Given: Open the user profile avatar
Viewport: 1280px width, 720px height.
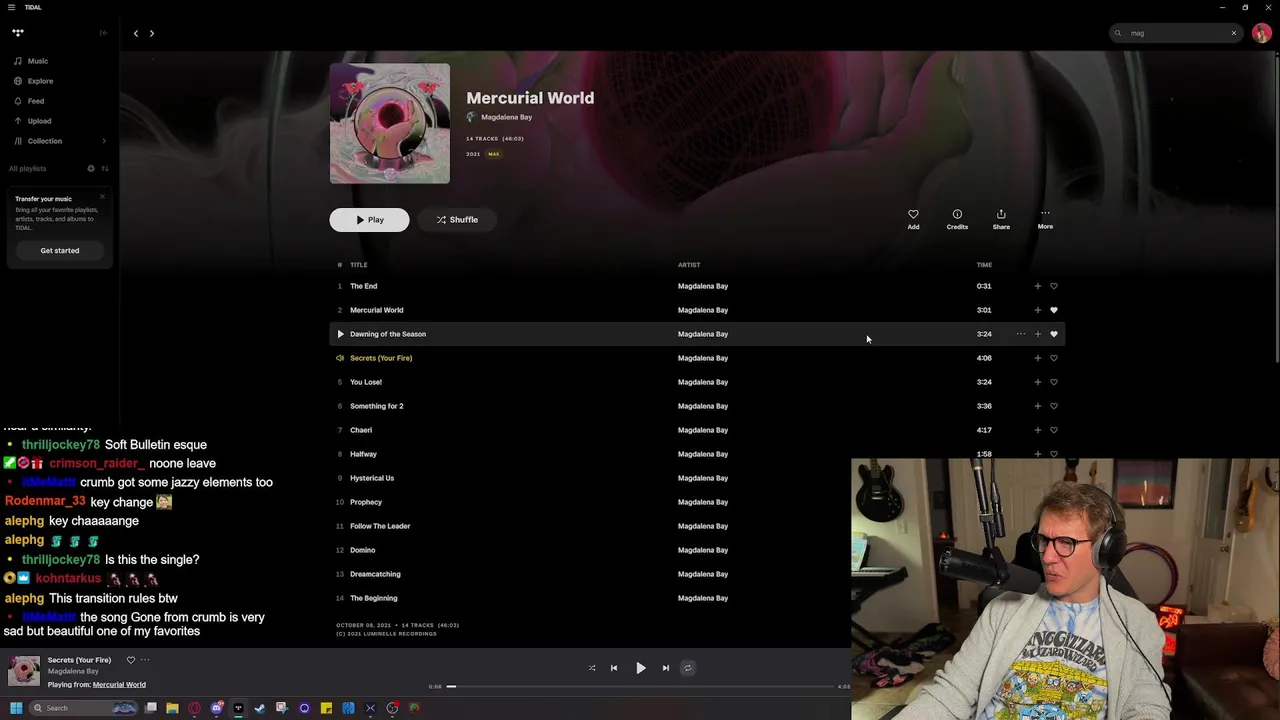Looking at the screenshot, I should pyautogui.click(x=1262, y=33).
